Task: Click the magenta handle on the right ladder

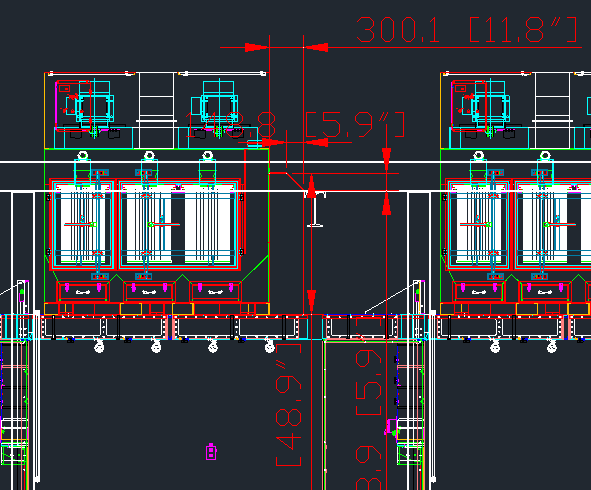Action: click(x=390, y=427)
